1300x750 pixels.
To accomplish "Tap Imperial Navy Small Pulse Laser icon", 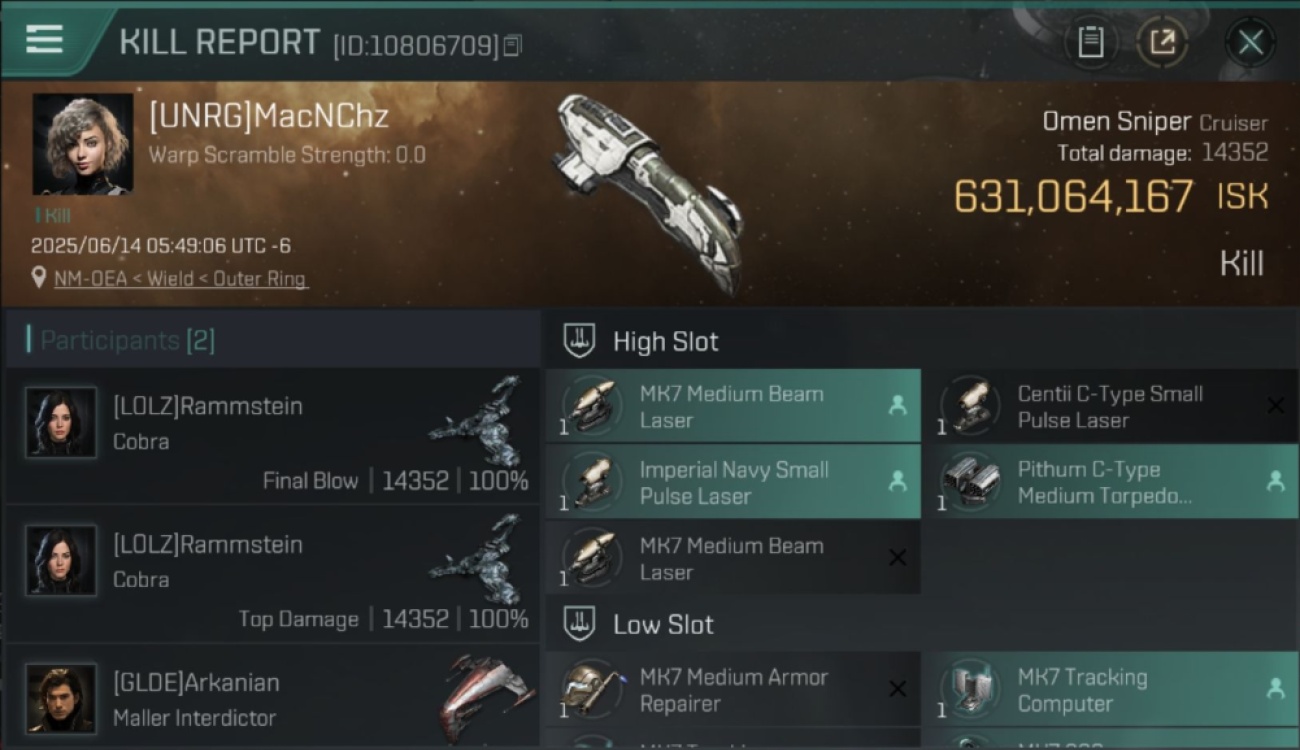I will tap(590, 482).
